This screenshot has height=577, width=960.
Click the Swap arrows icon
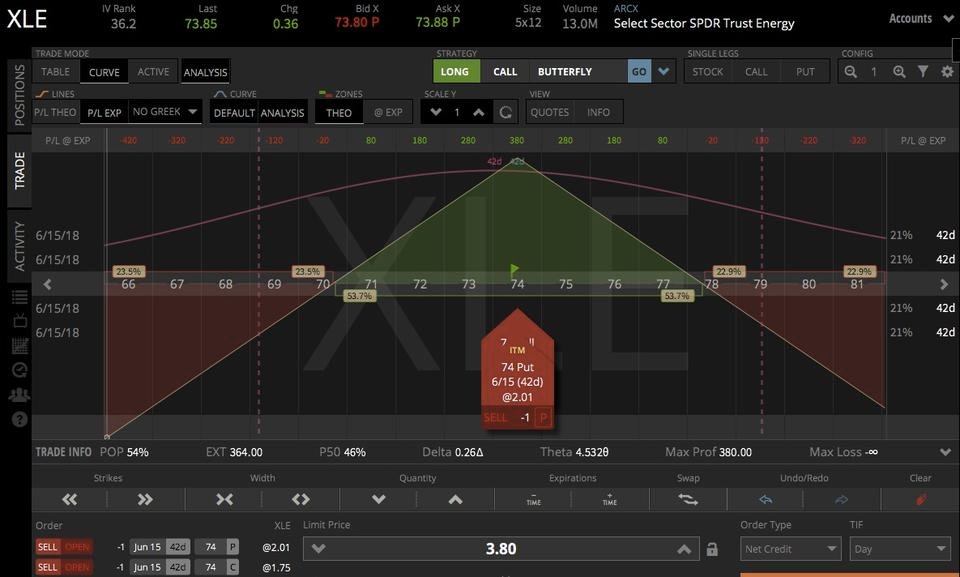(x=688, y=500)
